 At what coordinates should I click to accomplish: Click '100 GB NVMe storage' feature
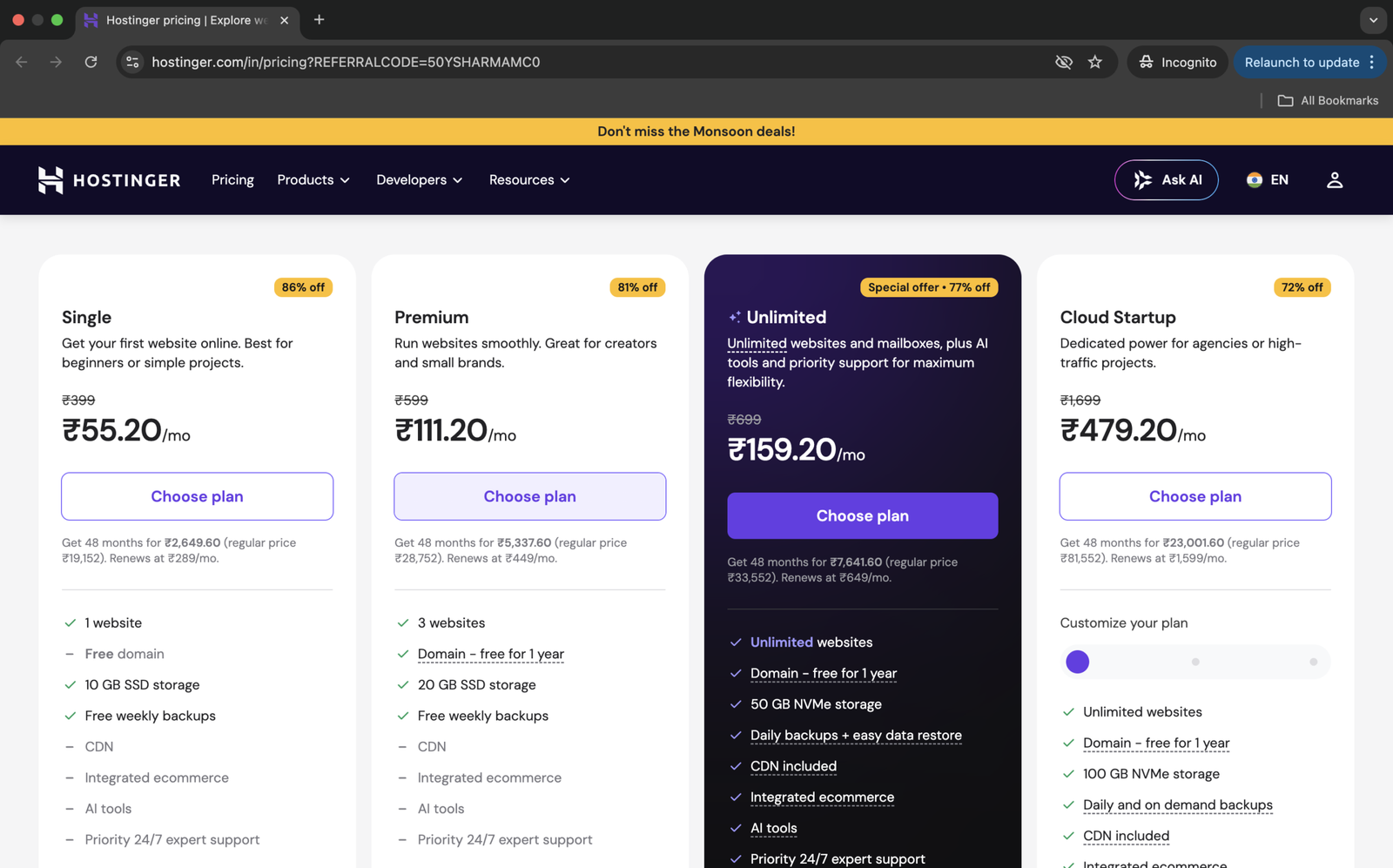pyautogui.click(x=1151, y=773)
